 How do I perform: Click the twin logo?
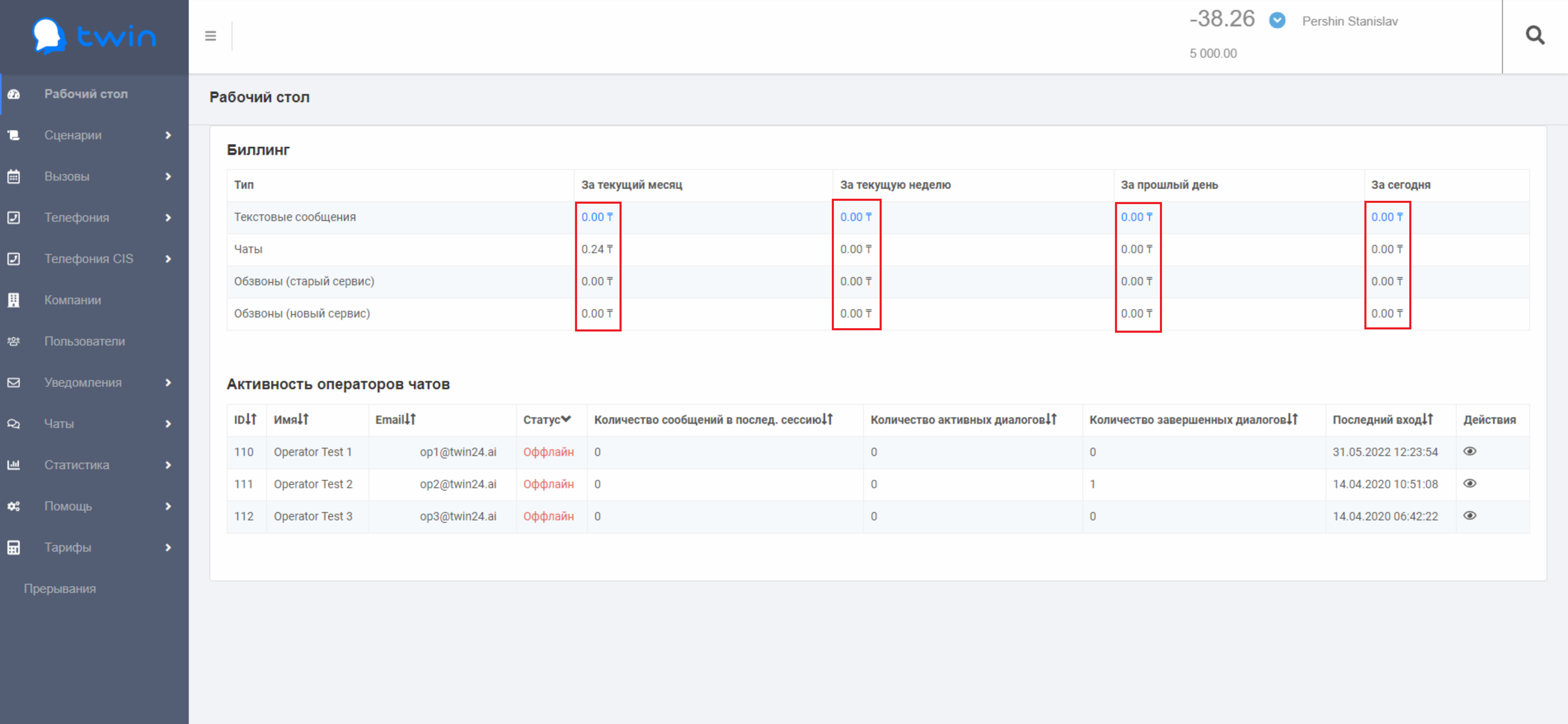94,36
